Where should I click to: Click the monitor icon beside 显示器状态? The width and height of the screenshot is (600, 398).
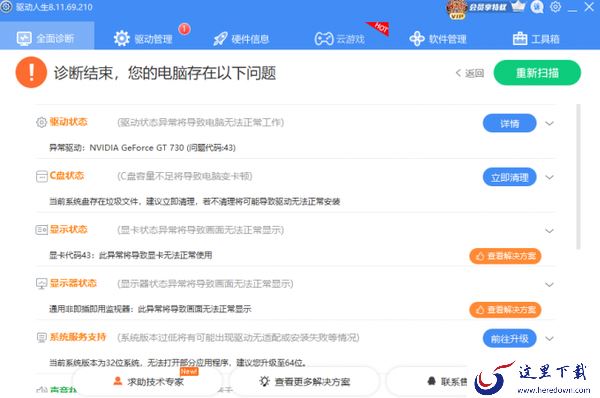41,284
